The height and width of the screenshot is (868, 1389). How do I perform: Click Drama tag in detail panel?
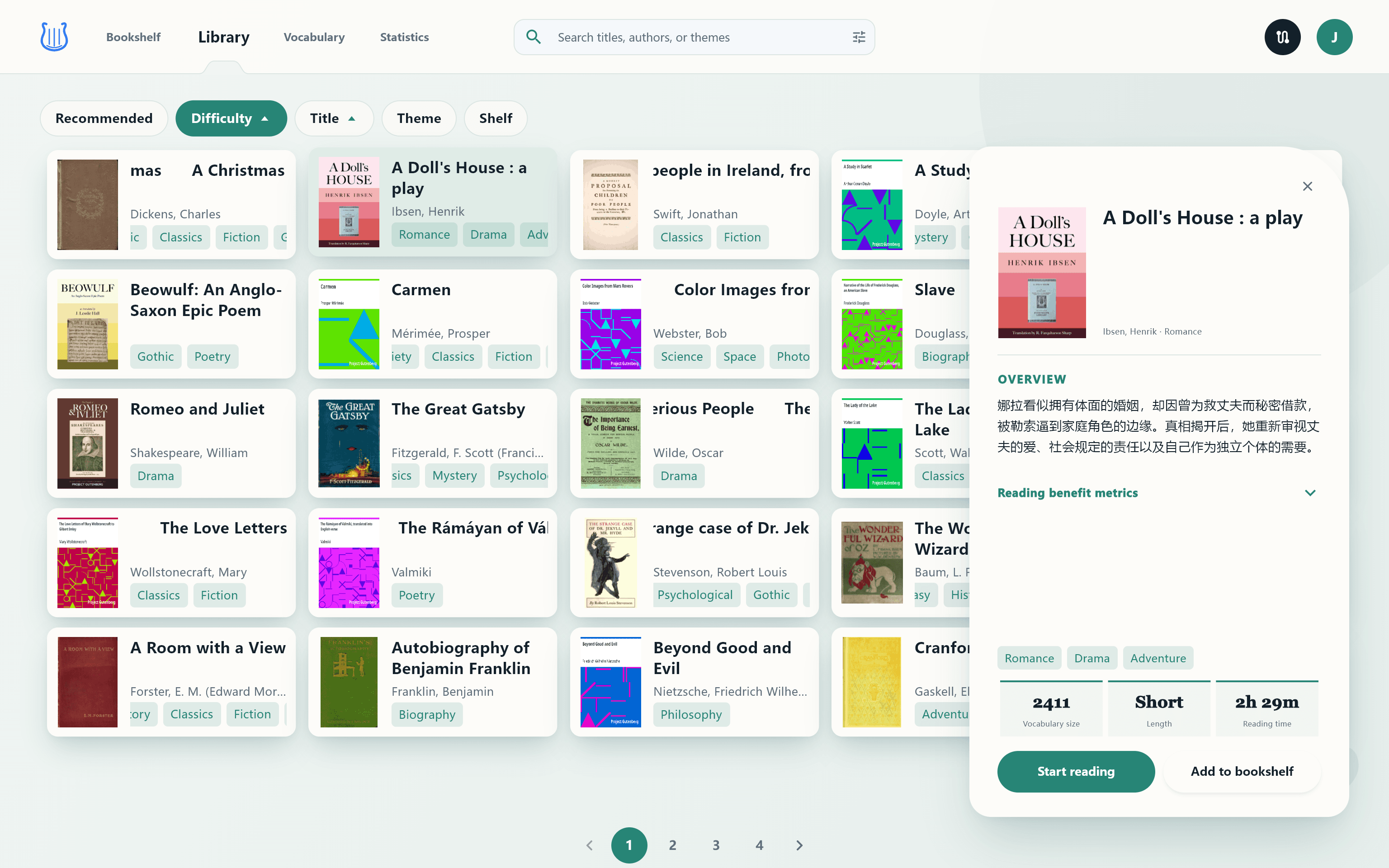pyautogui.click(x=1091, y=658)
